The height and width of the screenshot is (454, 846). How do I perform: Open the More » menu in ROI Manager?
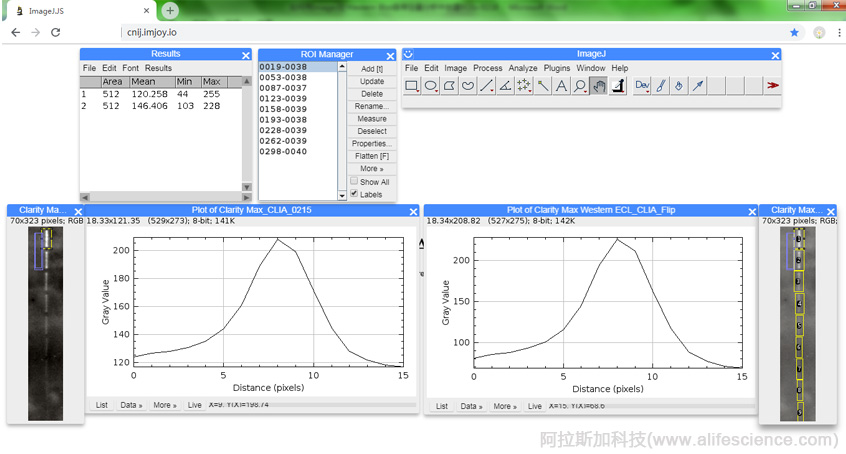tap(371, 169)
